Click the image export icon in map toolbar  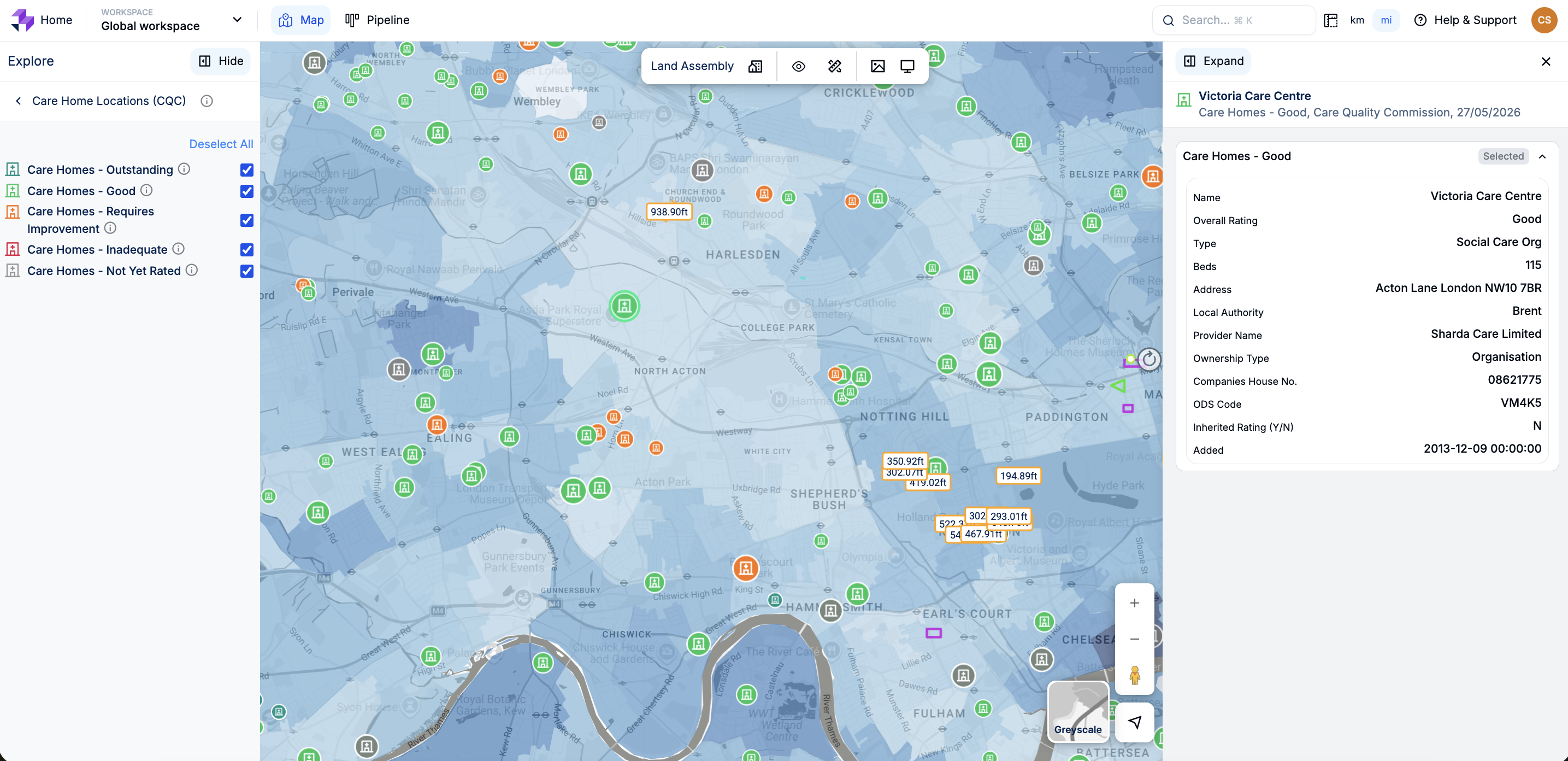pyautogui.click(x=877, y=66)
